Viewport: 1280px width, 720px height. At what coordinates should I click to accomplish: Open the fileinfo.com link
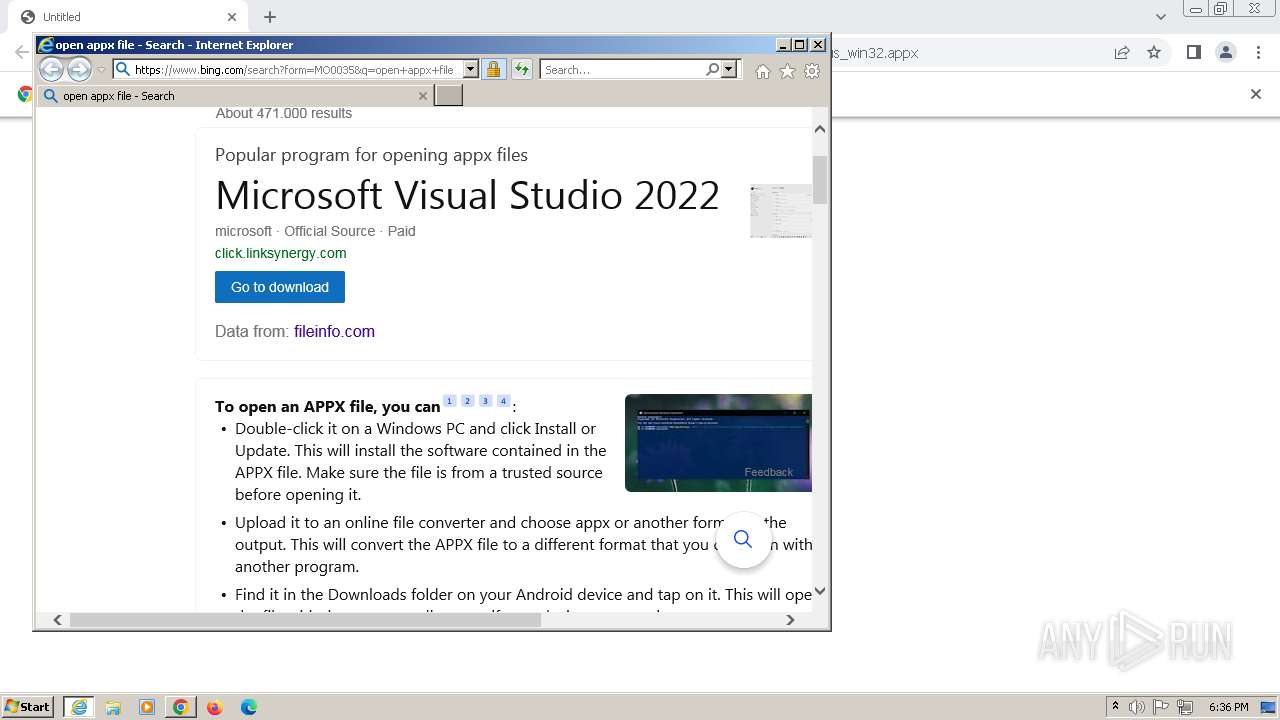(334, 331)
